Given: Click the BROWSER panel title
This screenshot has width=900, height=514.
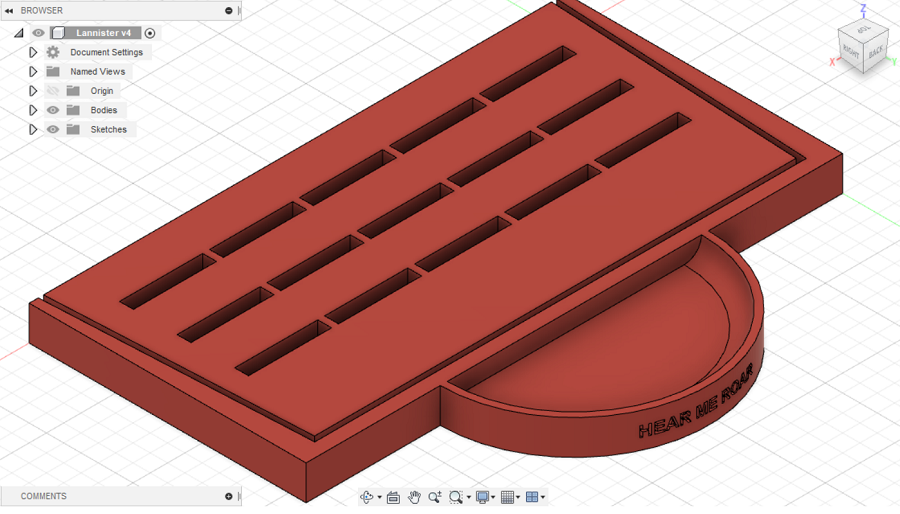Looking at the screenshot, I should (41, 10).
